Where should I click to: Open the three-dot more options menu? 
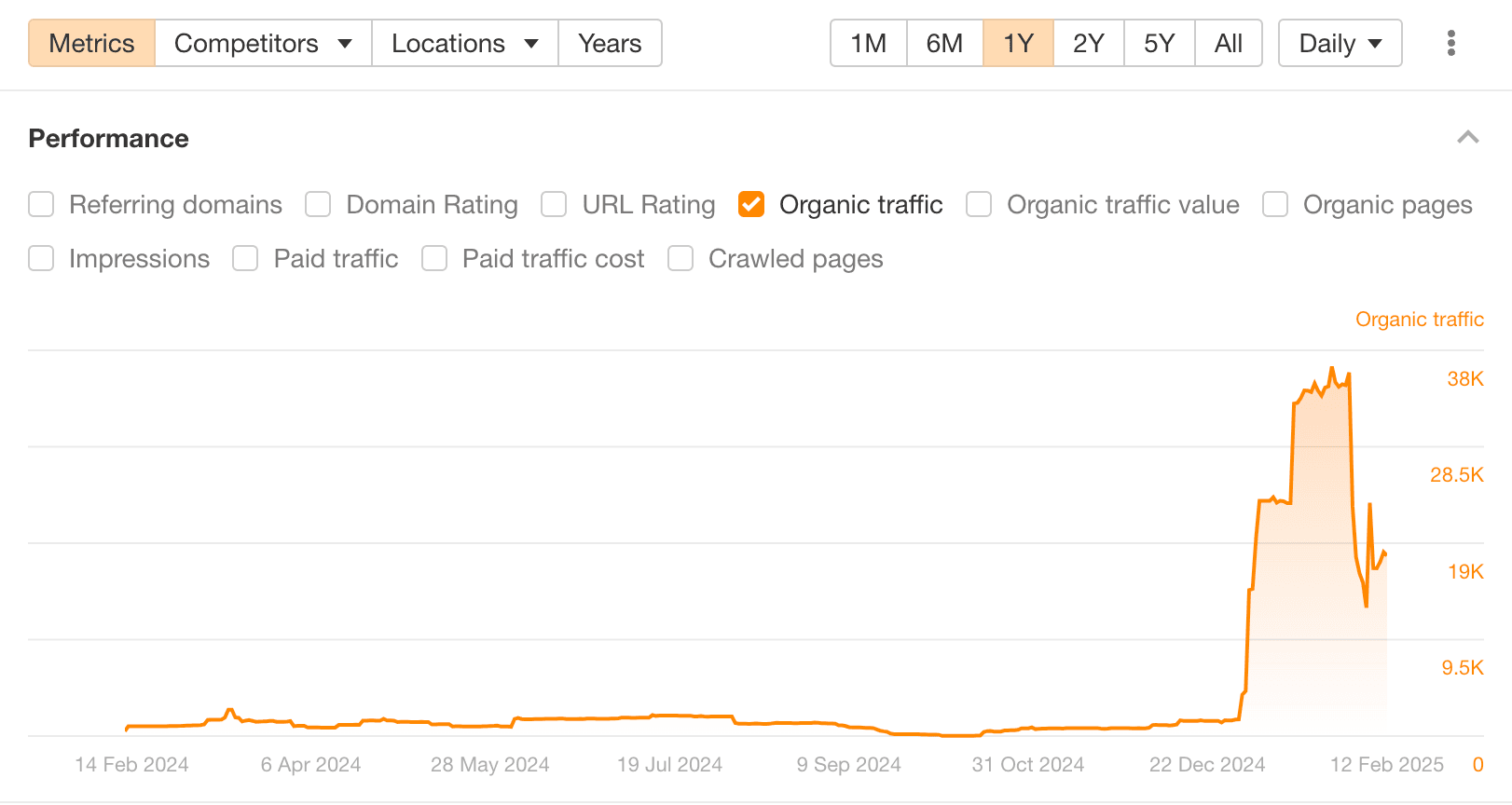pyautogui.click(x=1450, y=43)
